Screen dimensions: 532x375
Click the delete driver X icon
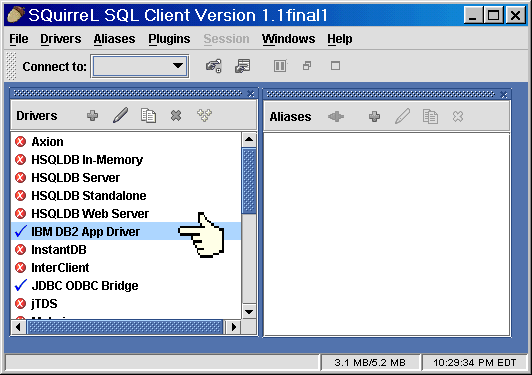click(x=176, y=116)
